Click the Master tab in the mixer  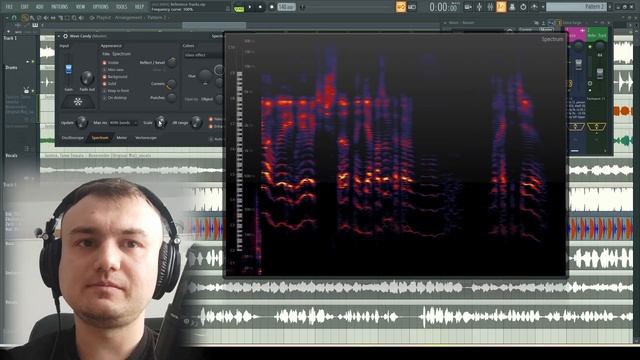(546, 30)
